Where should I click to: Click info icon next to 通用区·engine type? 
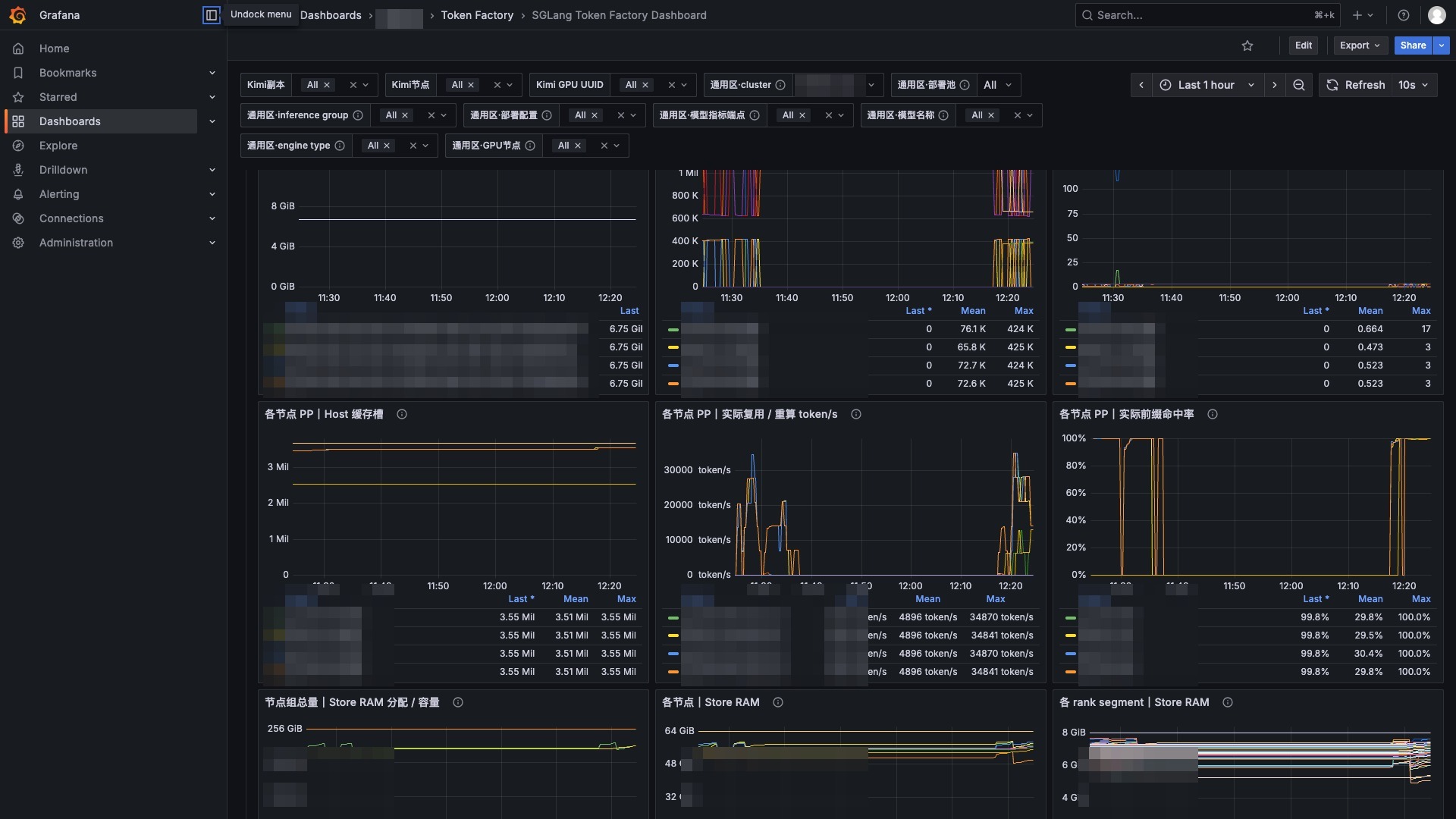(340, 146)
